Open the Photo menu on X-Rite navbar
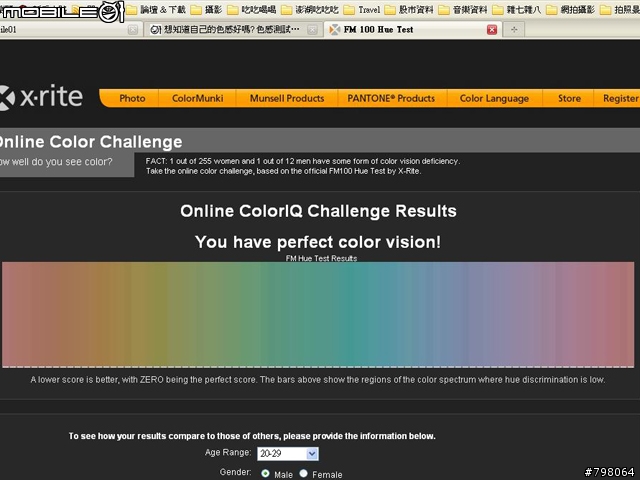The image size is (640, 480). (x=132, y=98)
